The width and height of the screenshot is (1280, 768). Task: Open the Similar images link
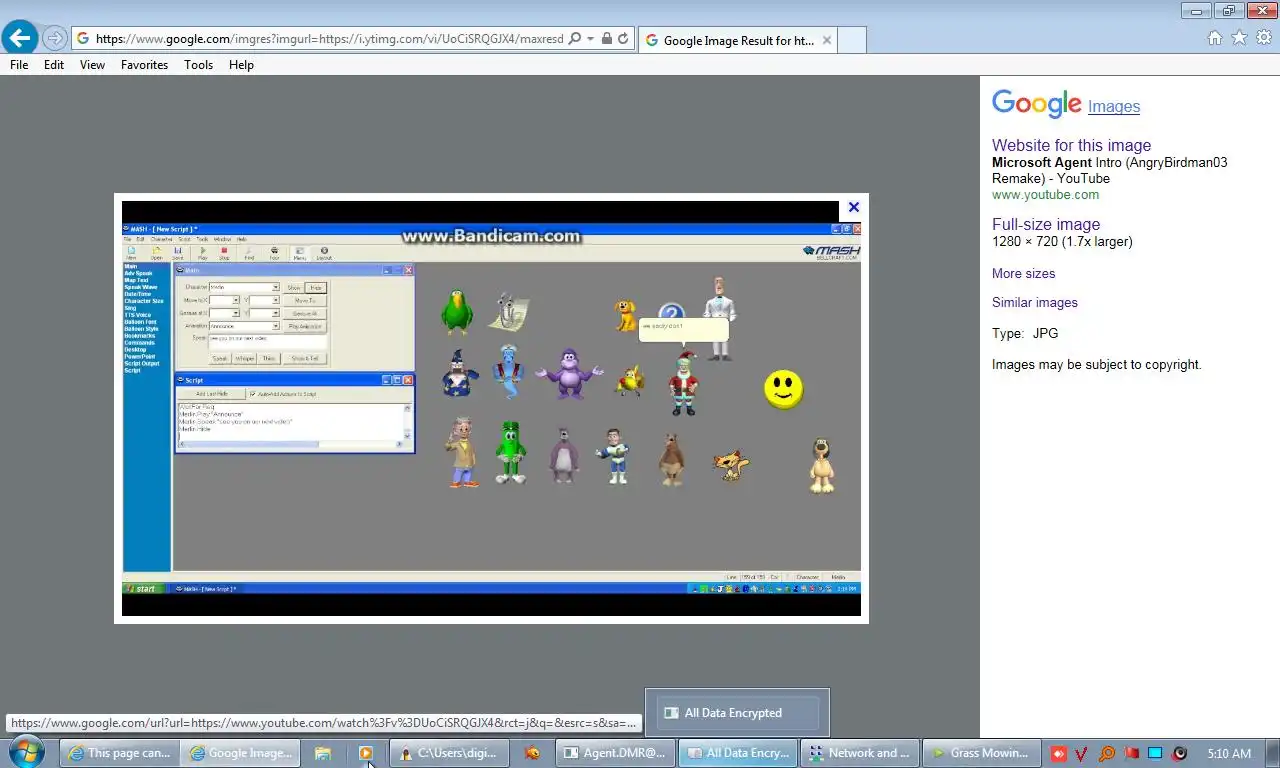1035,302
